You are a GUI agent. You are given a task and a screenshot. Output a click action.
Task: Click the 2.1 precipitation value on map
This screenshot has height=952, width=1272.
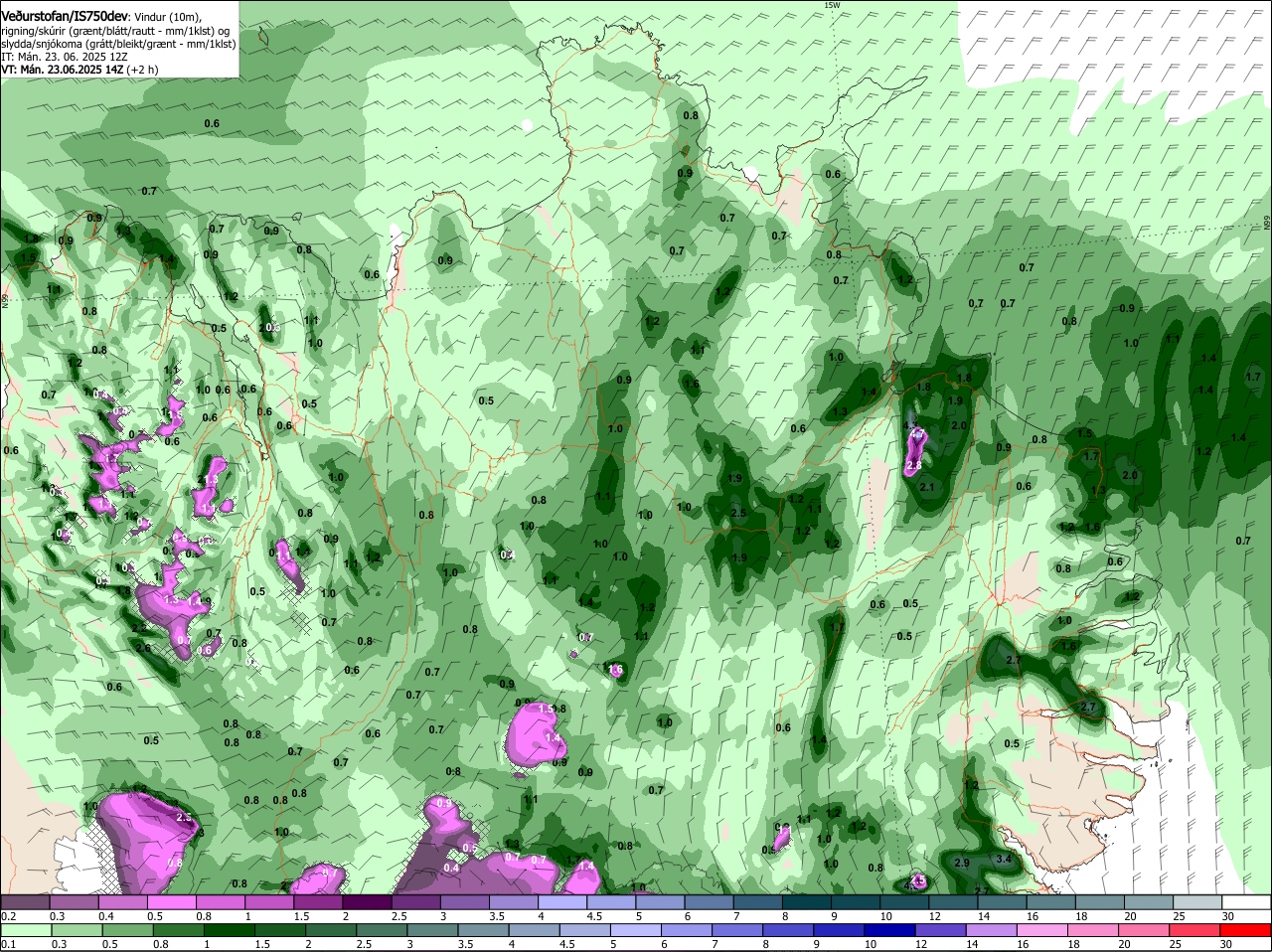coord(927,487)
